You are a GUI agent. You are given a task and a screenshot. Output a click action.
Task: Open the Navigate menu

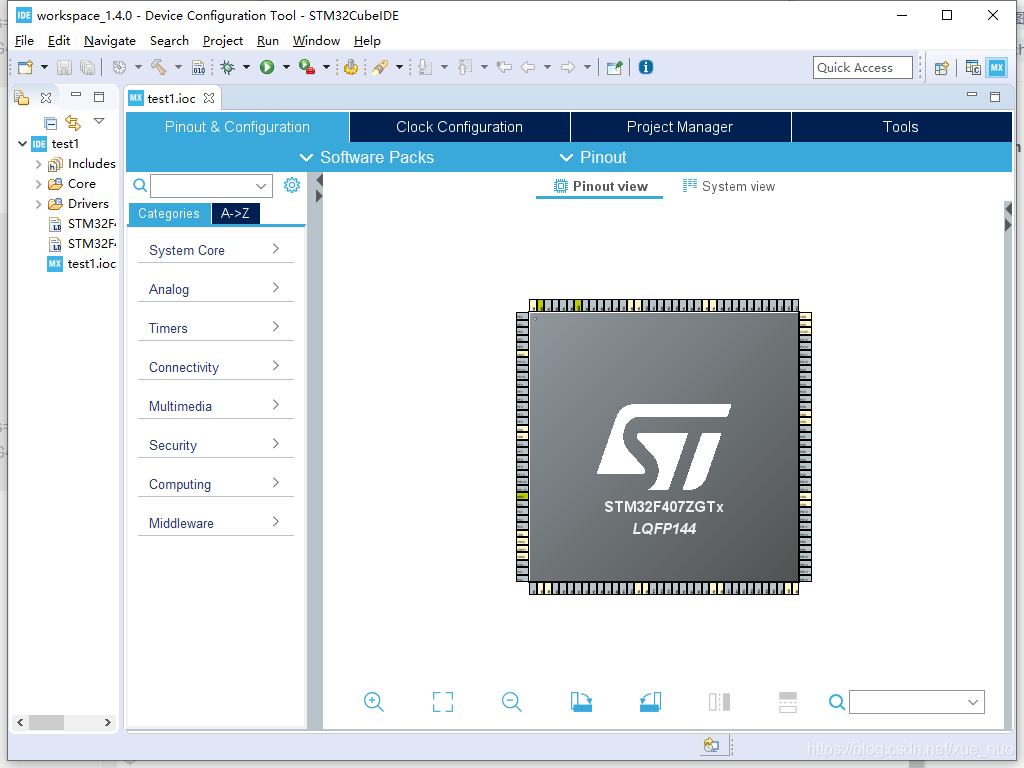110,40
